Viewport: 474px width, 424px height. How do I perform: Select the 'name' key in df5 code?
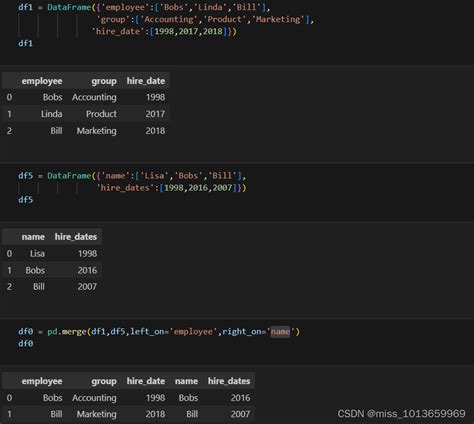click(x=115, y=176)
